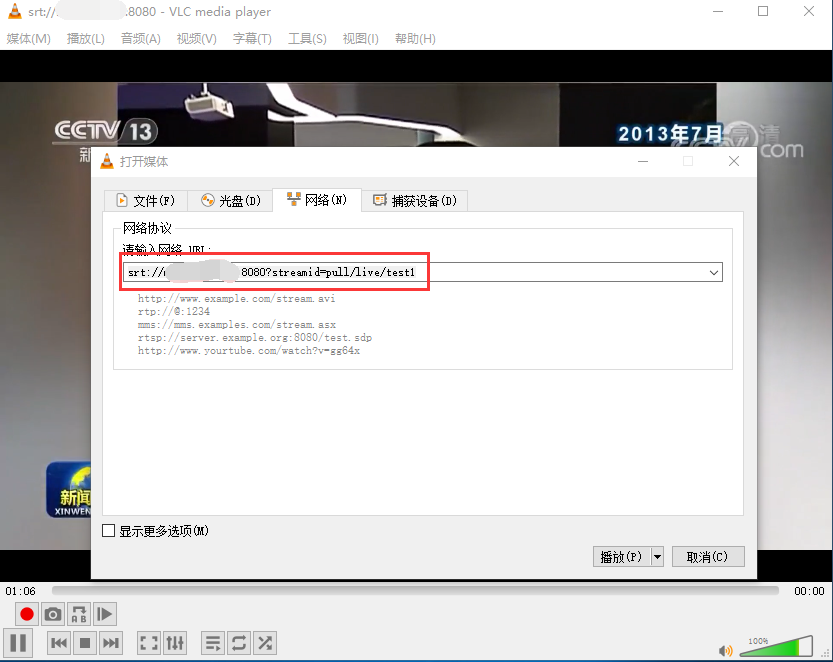The height and width of the screenshot is (662, 833).
Task: Enable random playback shuffle icon
Action: pos(265,643)
